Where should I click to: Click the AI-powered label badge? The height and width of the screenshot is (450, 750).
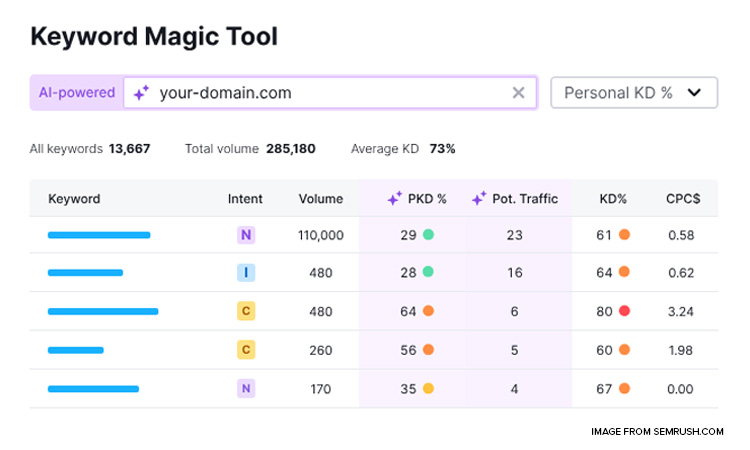(x=77, y=93)
